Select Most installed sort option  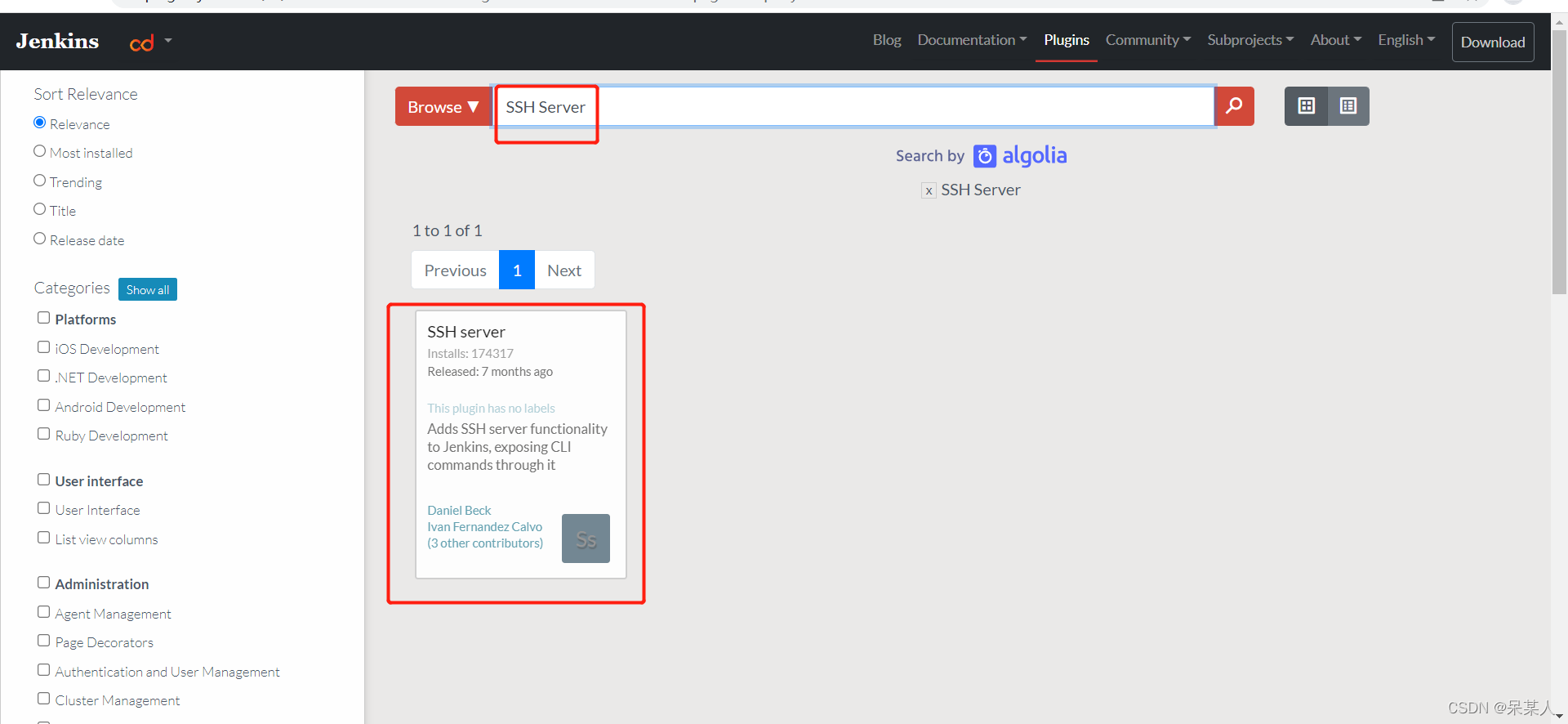(x=39, y=151)
